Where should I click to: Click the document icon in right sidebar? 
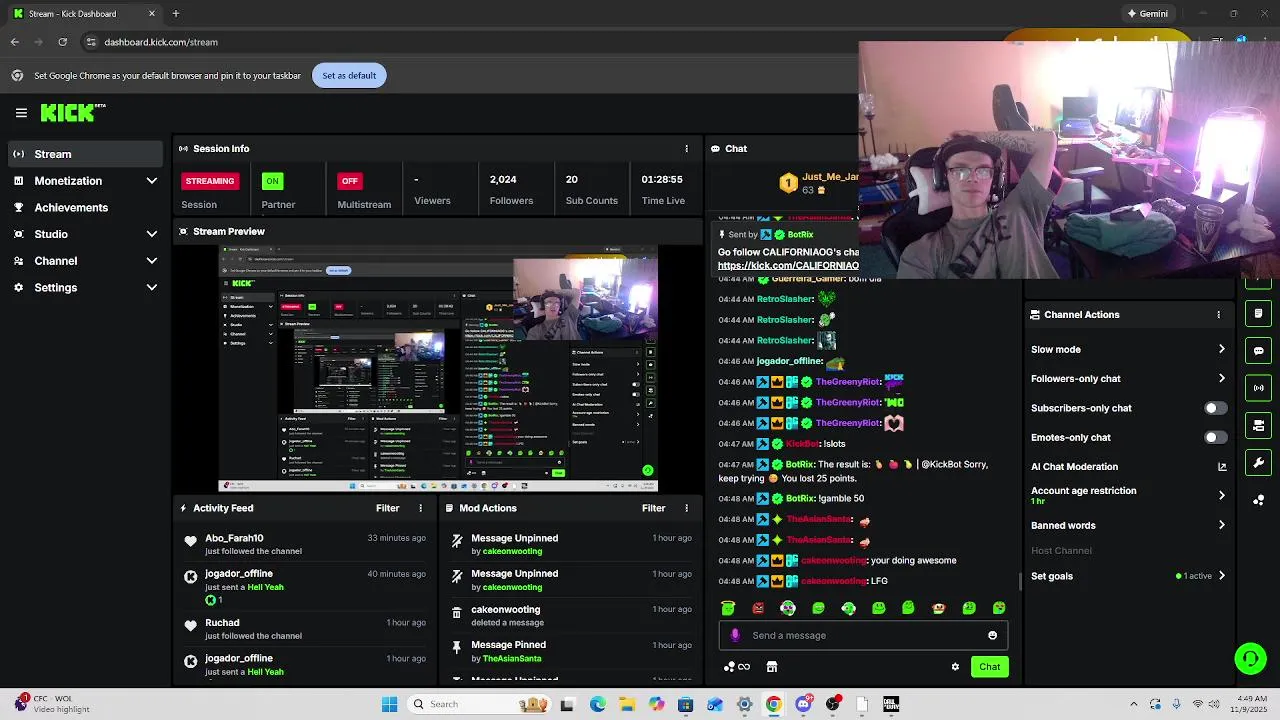[x=1258, y=314]
